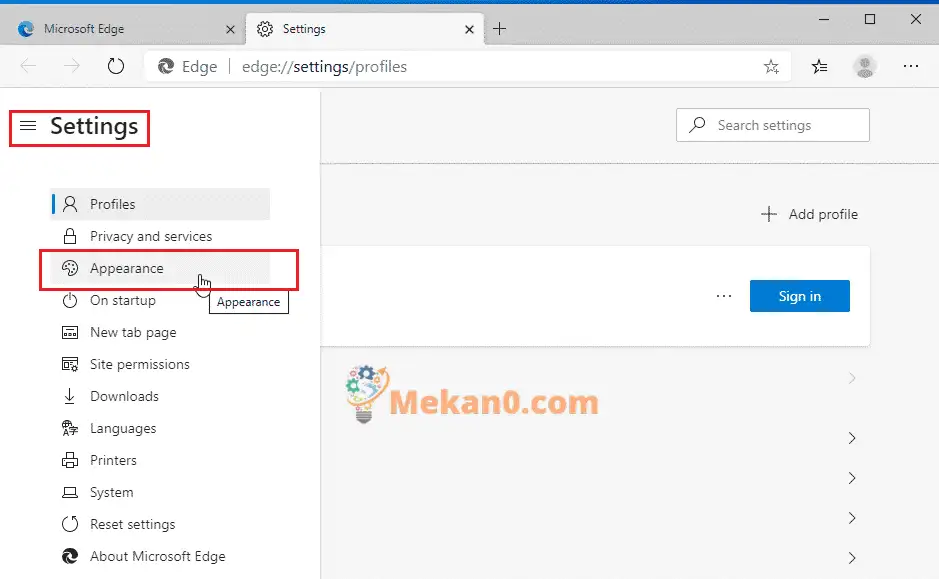
Task: Click the Appearance palette icon
Action: pos(70,268)
